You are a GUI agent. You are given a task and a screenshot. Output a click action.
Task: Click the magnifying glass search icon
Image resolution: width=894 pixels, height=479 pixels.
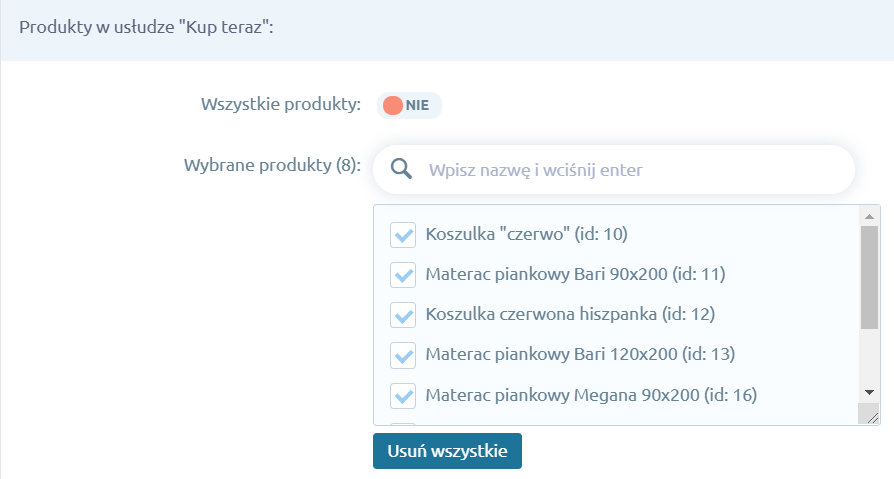point(401,169)
